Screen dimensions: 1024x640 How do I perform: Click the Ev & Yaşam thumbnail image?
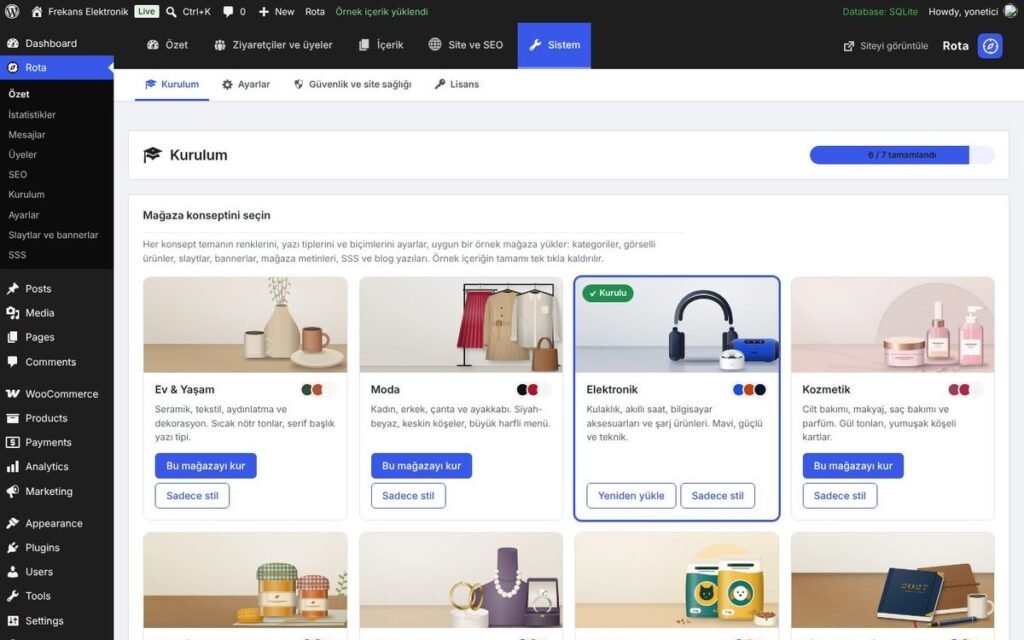pos(245,325)
